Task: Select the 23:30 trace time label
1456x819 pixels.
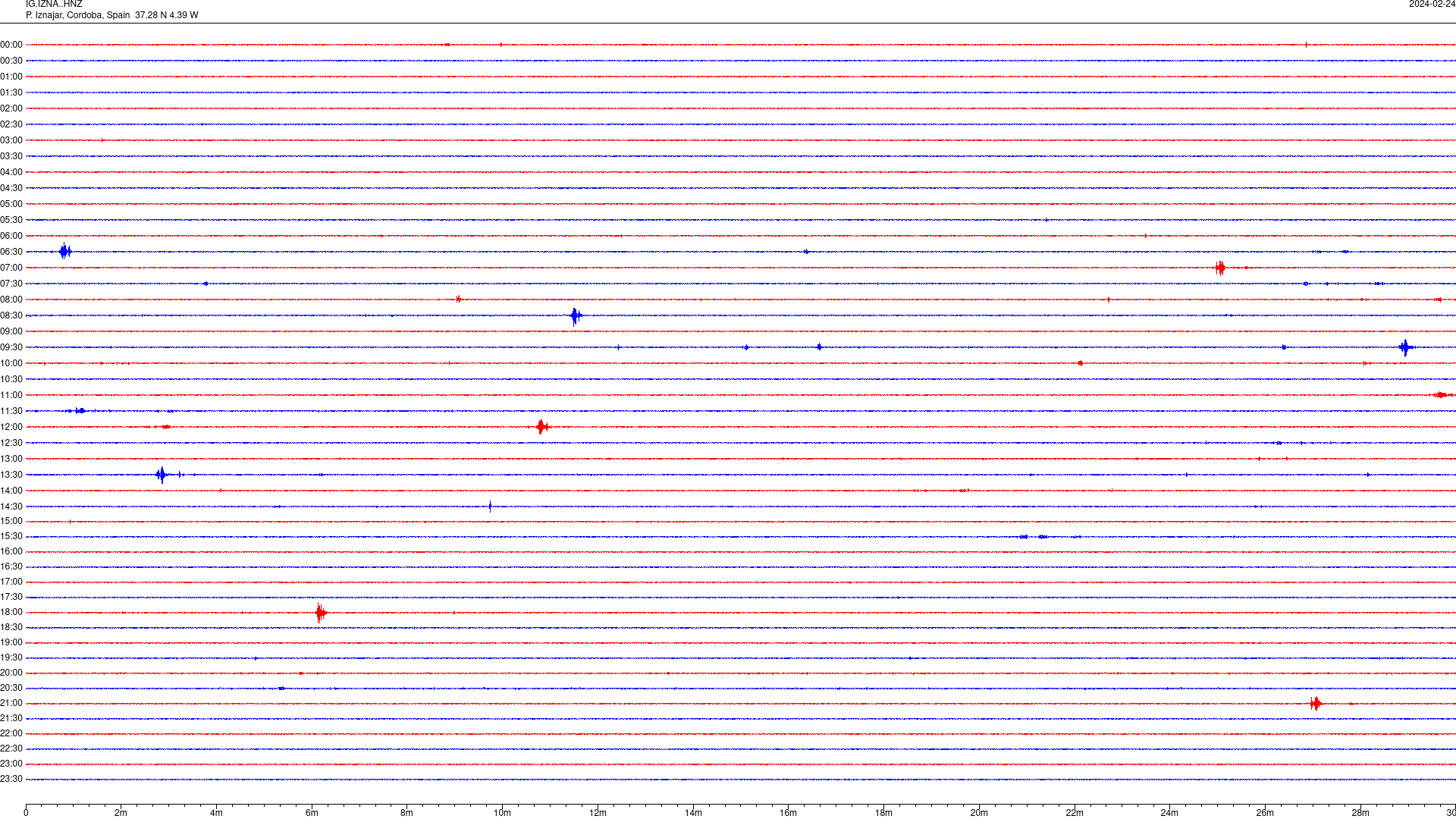Action: point(11,779)
